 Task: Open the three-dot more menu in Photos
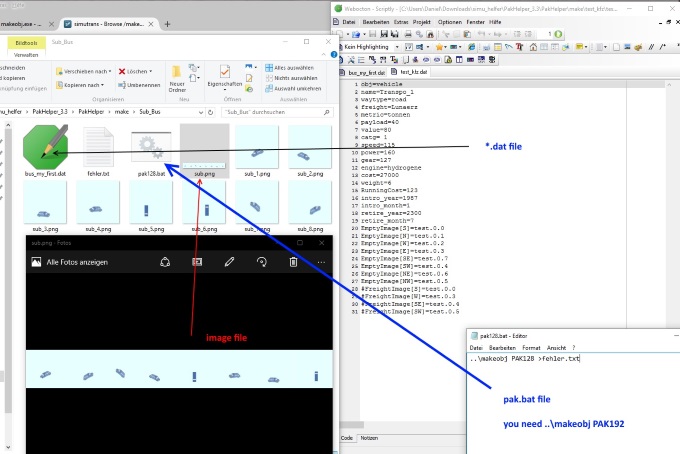click(321, 262)
